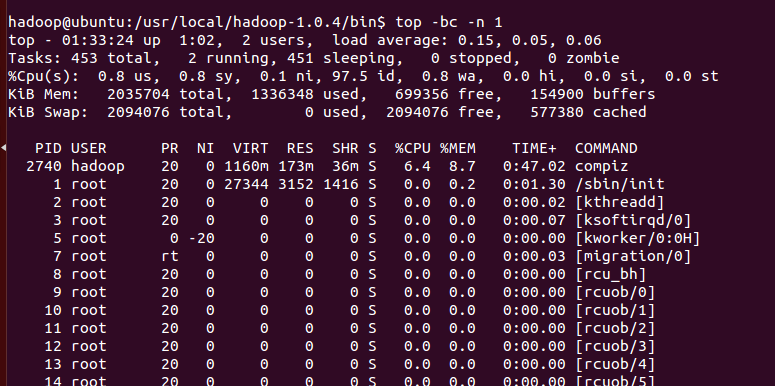Click the SHR column header

pos(345,148)
